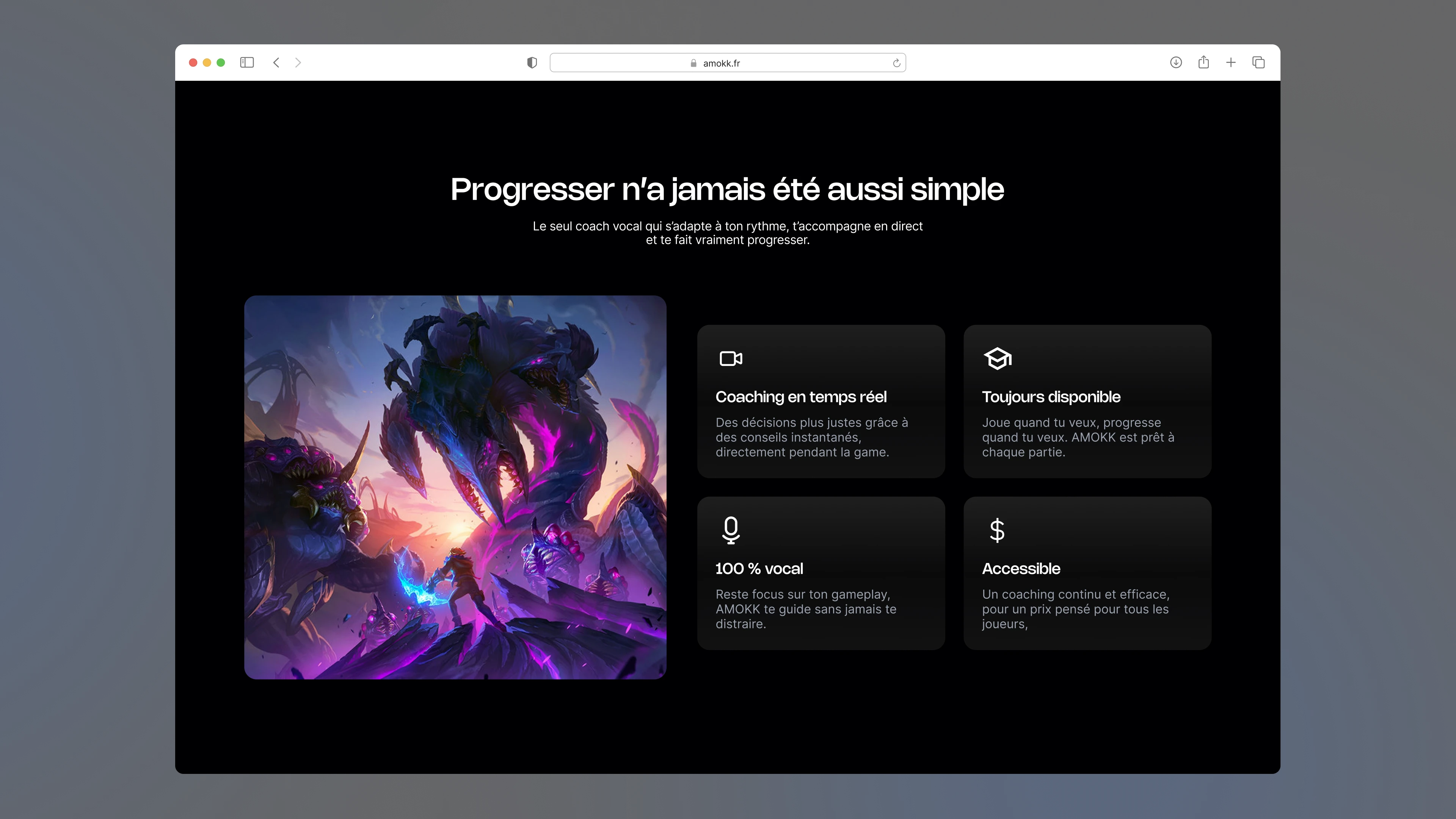Click the monster battle artwork image
The width and height of the screenshot is (1456, 819).
click(455, 487)
